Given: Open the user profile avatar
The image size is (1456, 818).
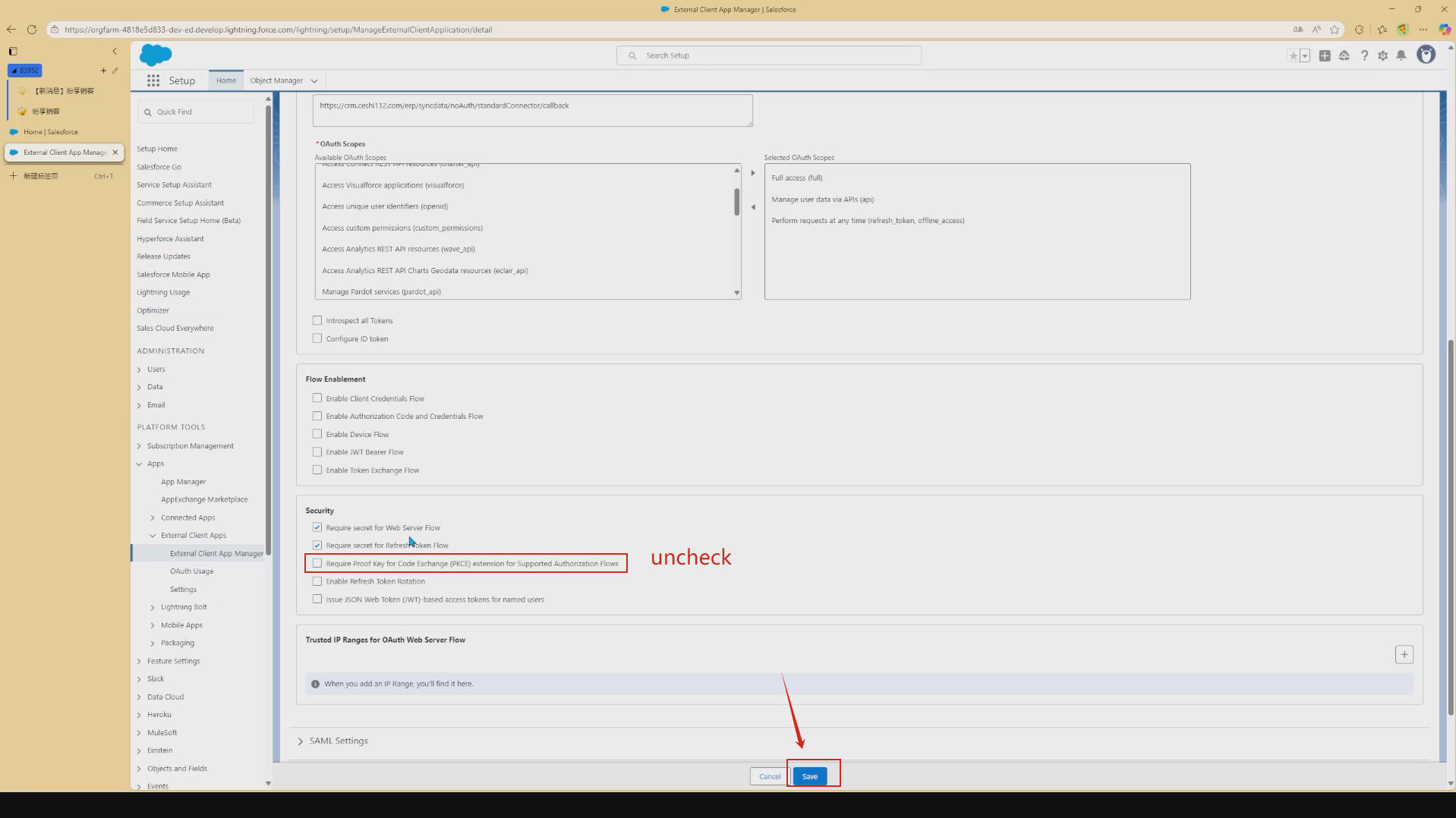Looking at the screenshot, I should pos(1426,55).
